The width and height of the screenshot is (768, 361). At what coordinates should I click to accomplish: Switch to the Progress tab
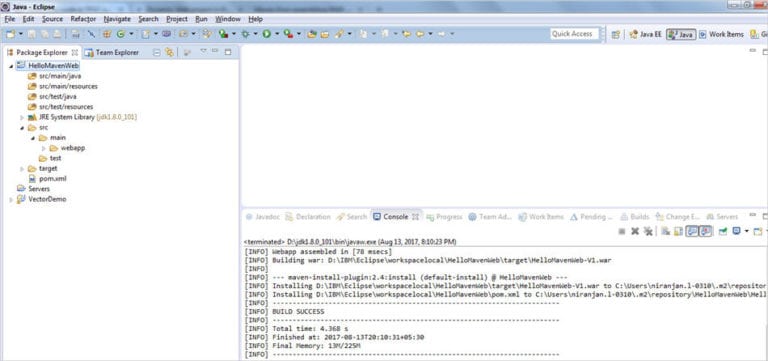[x=444, y=217]
